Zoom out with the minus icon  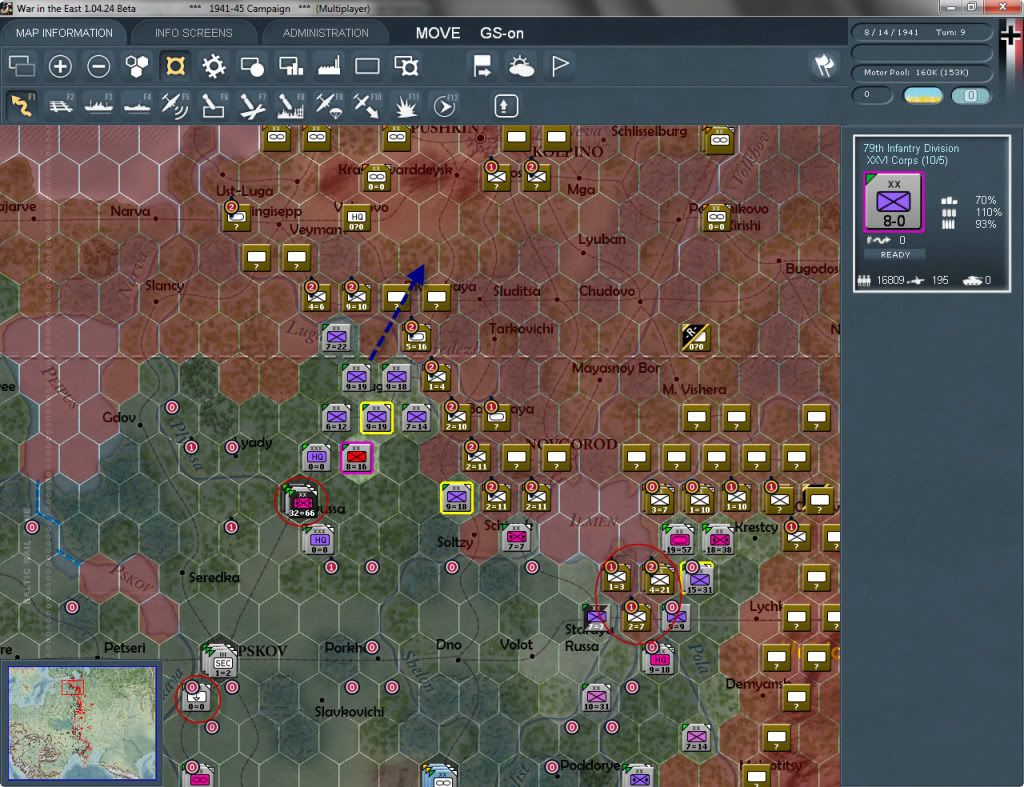tap(99, 66)
